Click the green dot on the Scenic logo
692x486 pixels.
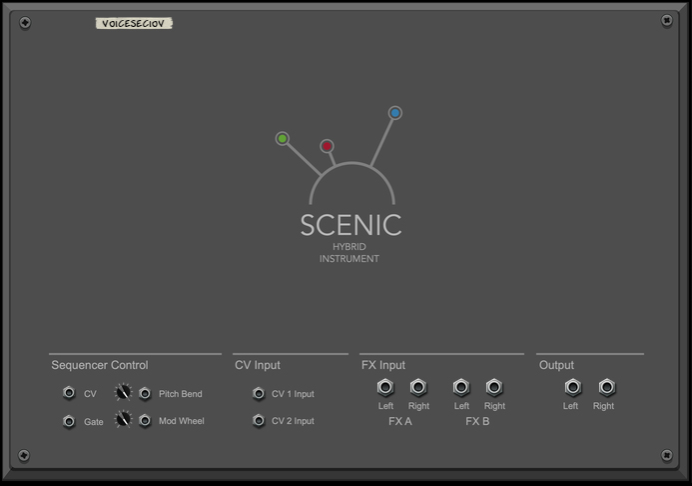click(282, 139)
